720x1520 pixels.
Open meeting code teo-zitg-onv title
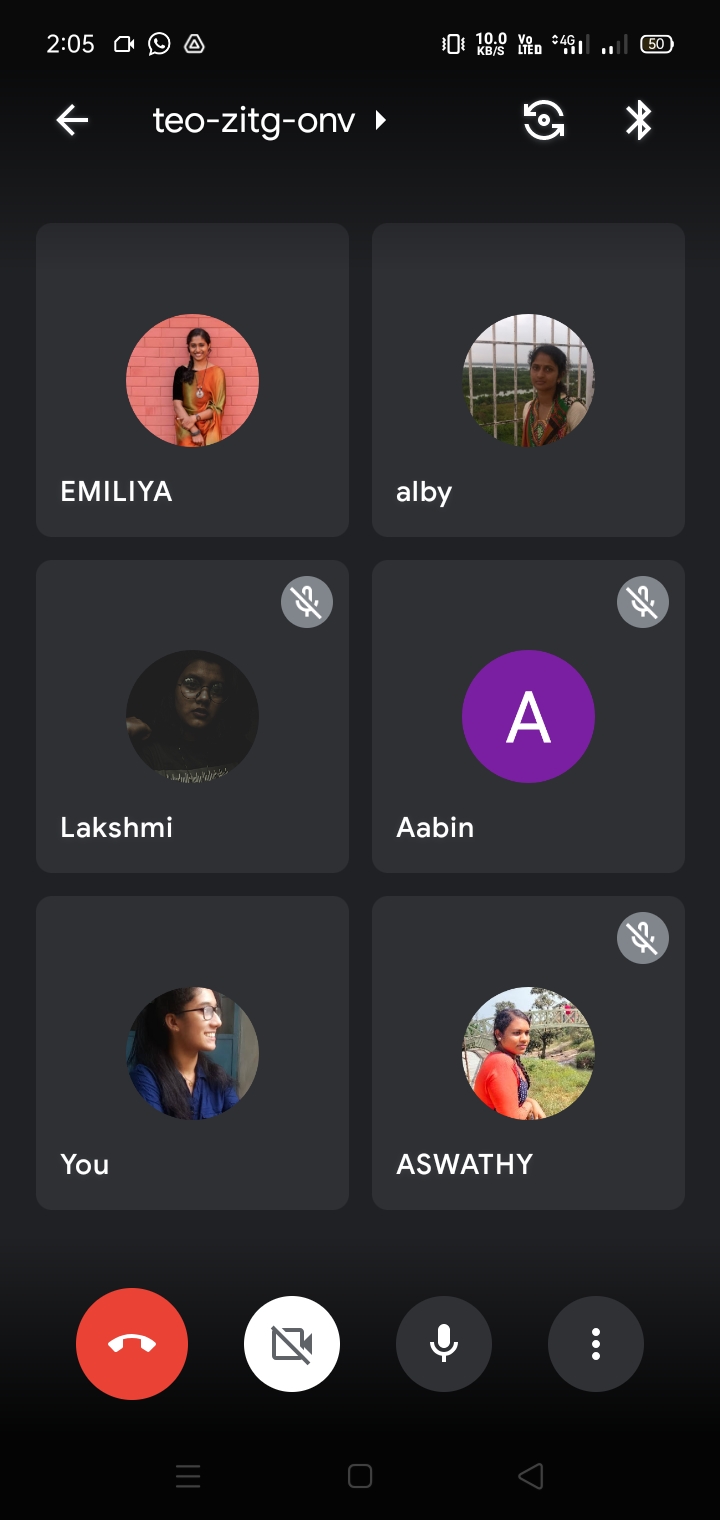(x=254, y=121)
